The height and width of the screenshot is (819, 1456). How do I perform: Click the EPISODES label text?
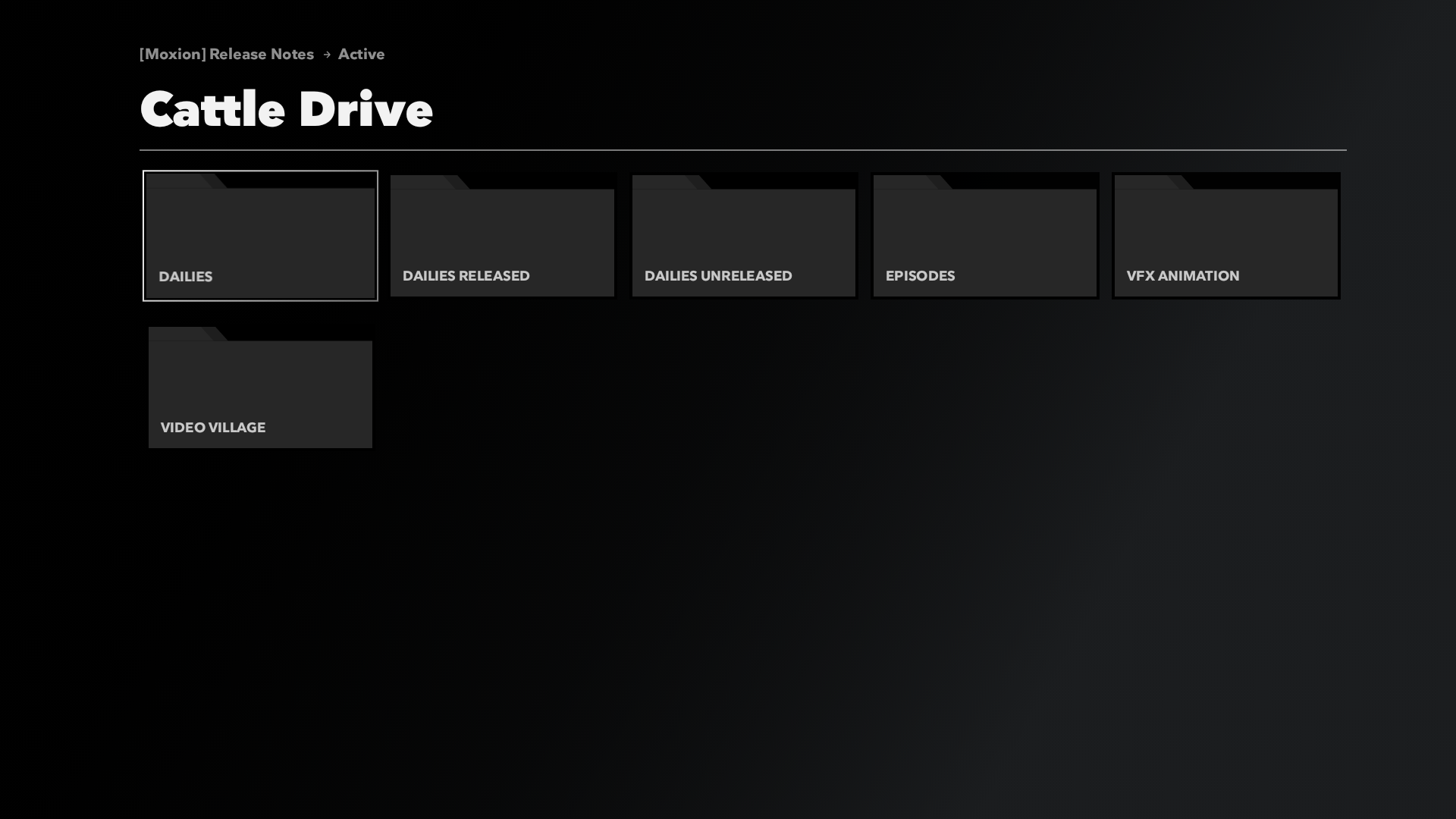(x=920, y=276)
